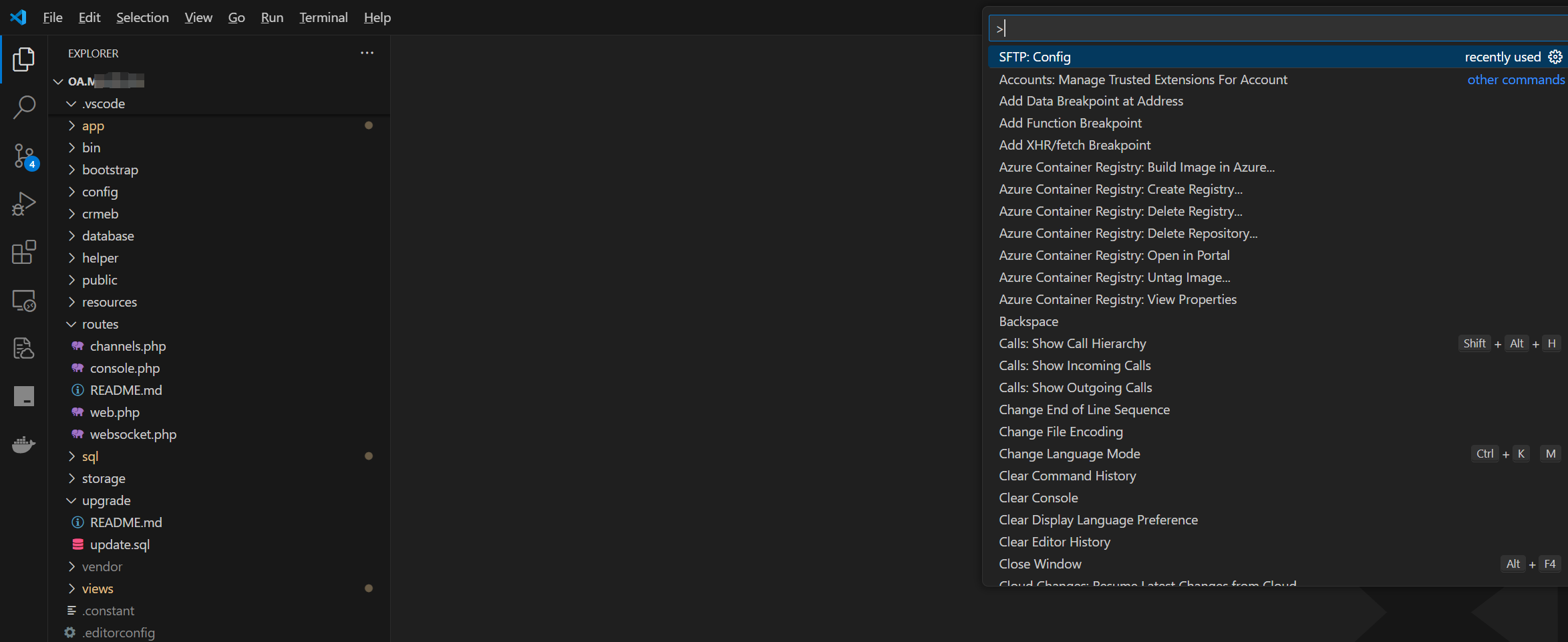Select Calls: Show Call Hierarchy command

pos(1278,343)
